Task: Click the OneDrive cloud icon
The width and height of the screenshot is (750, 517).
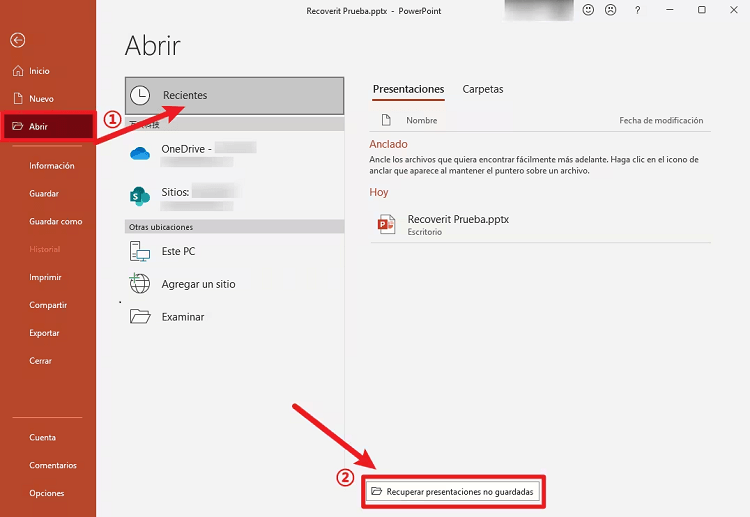Action: 140,154
